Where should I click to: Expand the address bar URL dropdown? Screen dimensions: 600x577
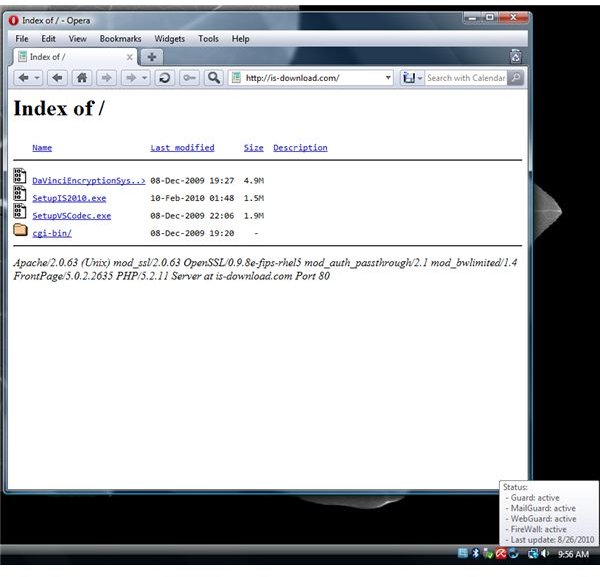pyautogui.click(x=388, y=78)
